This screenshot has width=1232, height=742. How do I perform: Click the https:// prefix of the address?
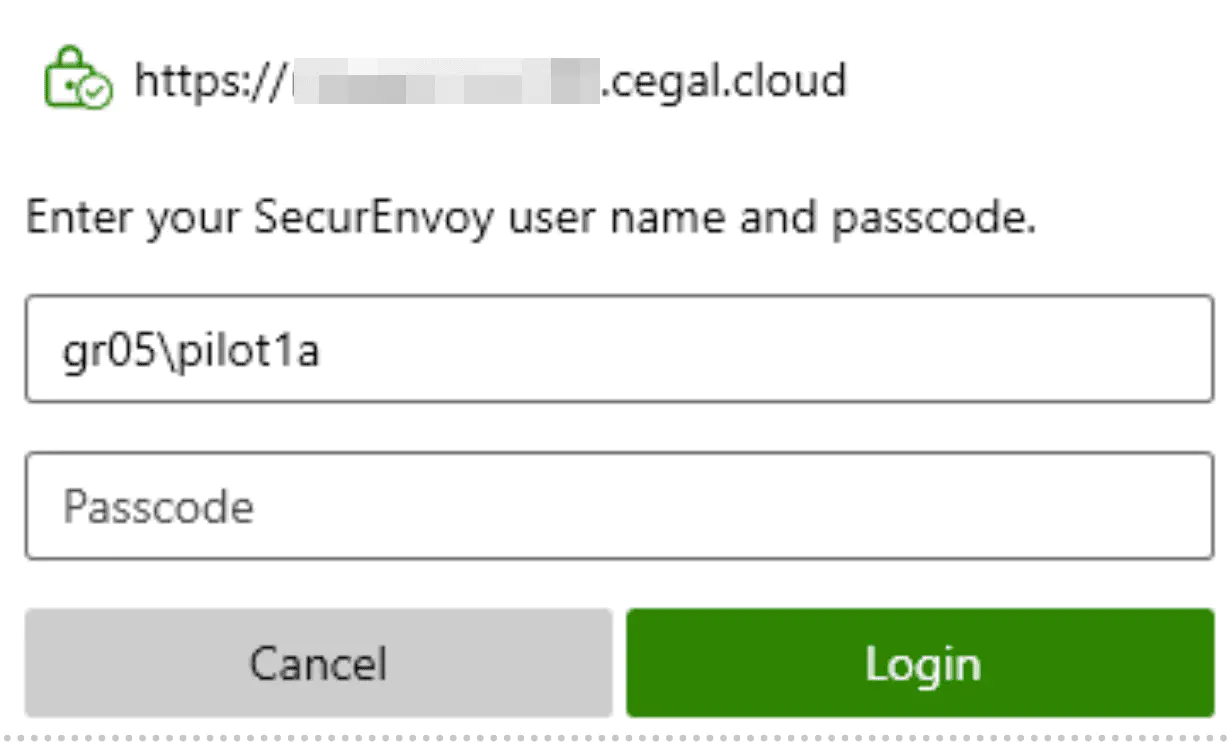tap(208, 81)
